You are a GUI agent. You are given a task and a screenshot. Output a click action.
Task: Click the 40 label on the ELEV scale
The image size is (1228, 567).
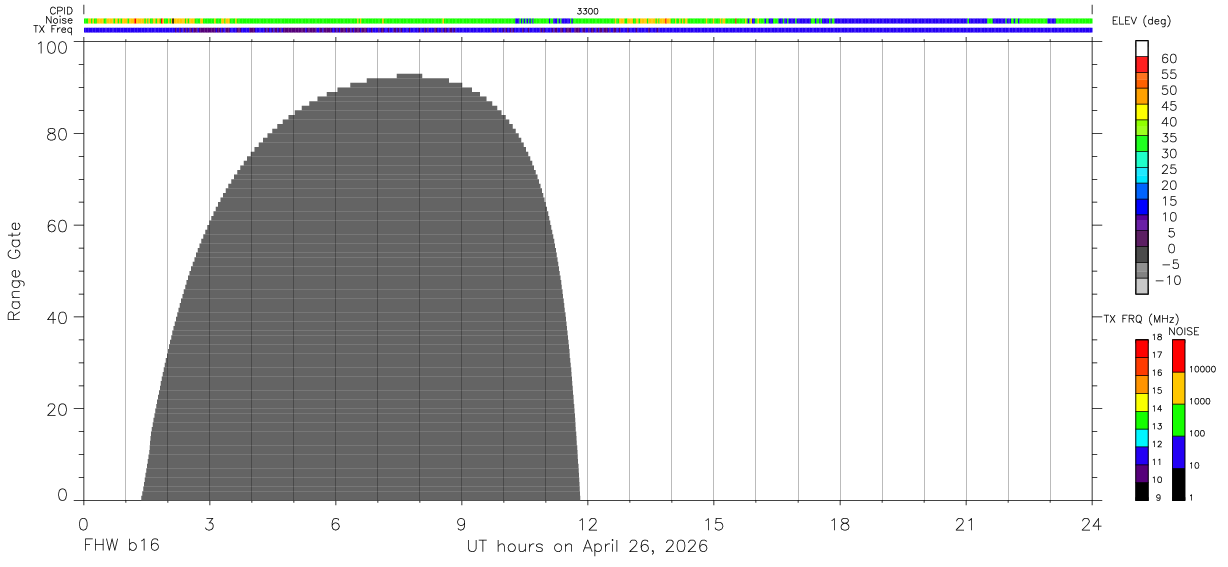coord(1168,122)
